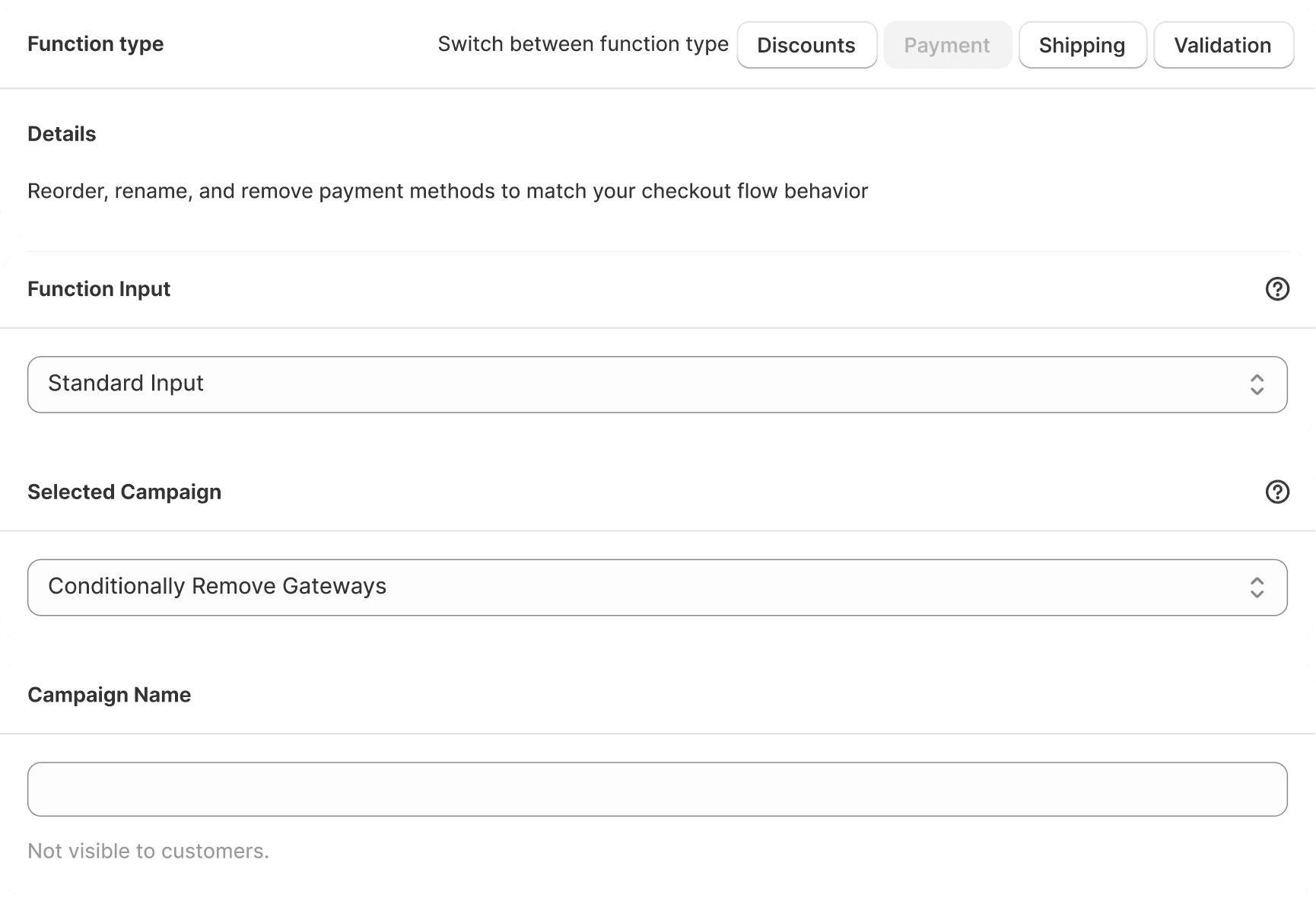Click the 'Switch between function type' label
Viewport: 1316px width, 898px height.
[x=583, y=44]
